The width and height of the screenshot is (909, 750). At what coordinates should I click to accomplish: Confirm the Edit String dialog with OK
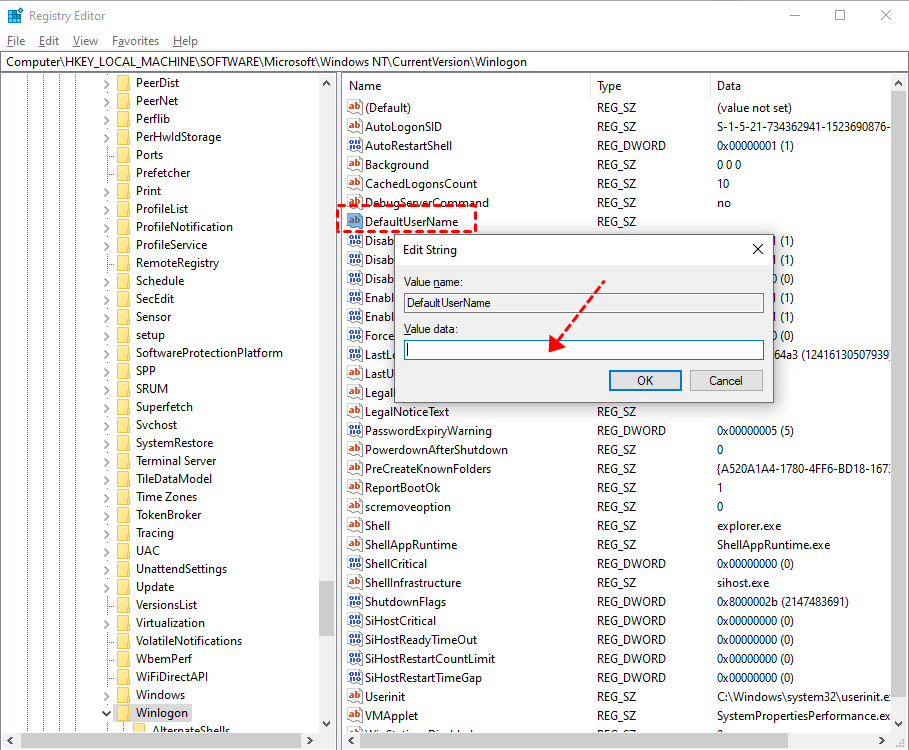point(645,381)
